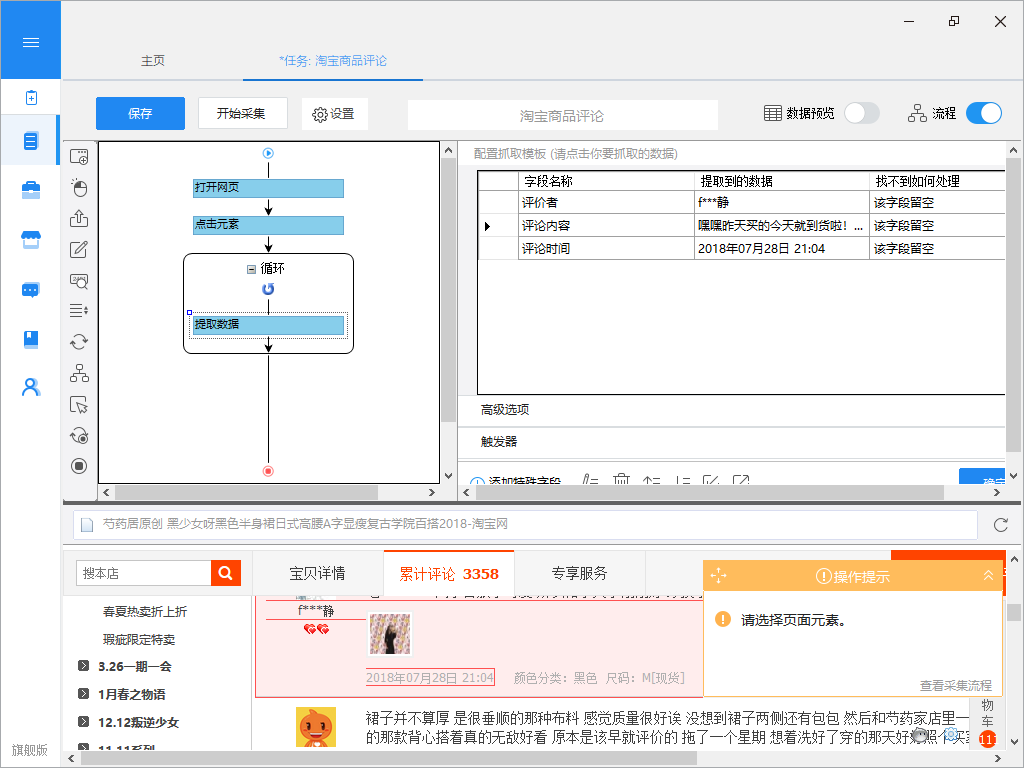This screenshot has width=1024, height=768.
Task: Click the red end node in flowchart
Action: (x=268, y=471)
